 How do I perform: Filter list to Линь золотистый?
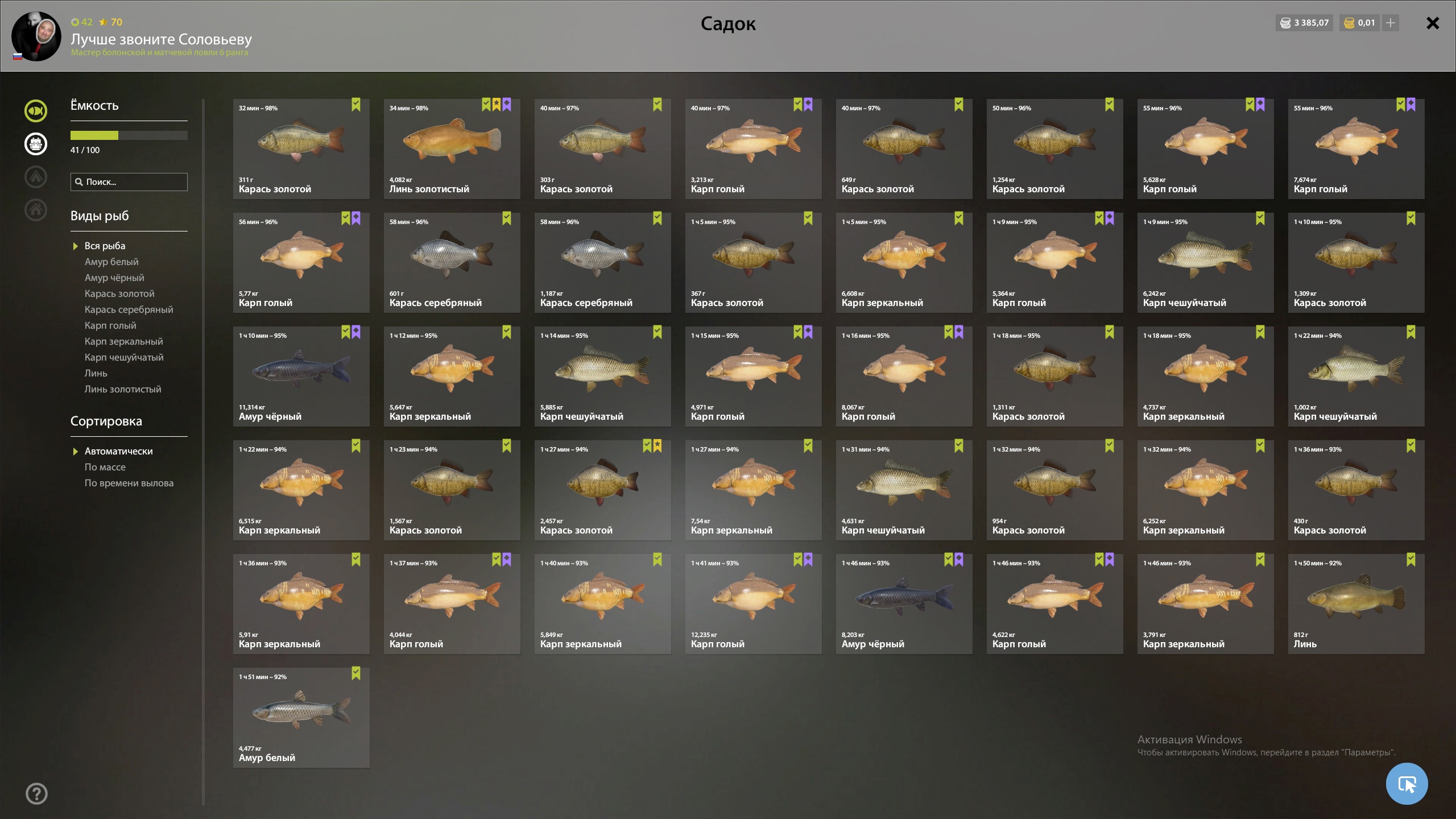click(123, 389)
